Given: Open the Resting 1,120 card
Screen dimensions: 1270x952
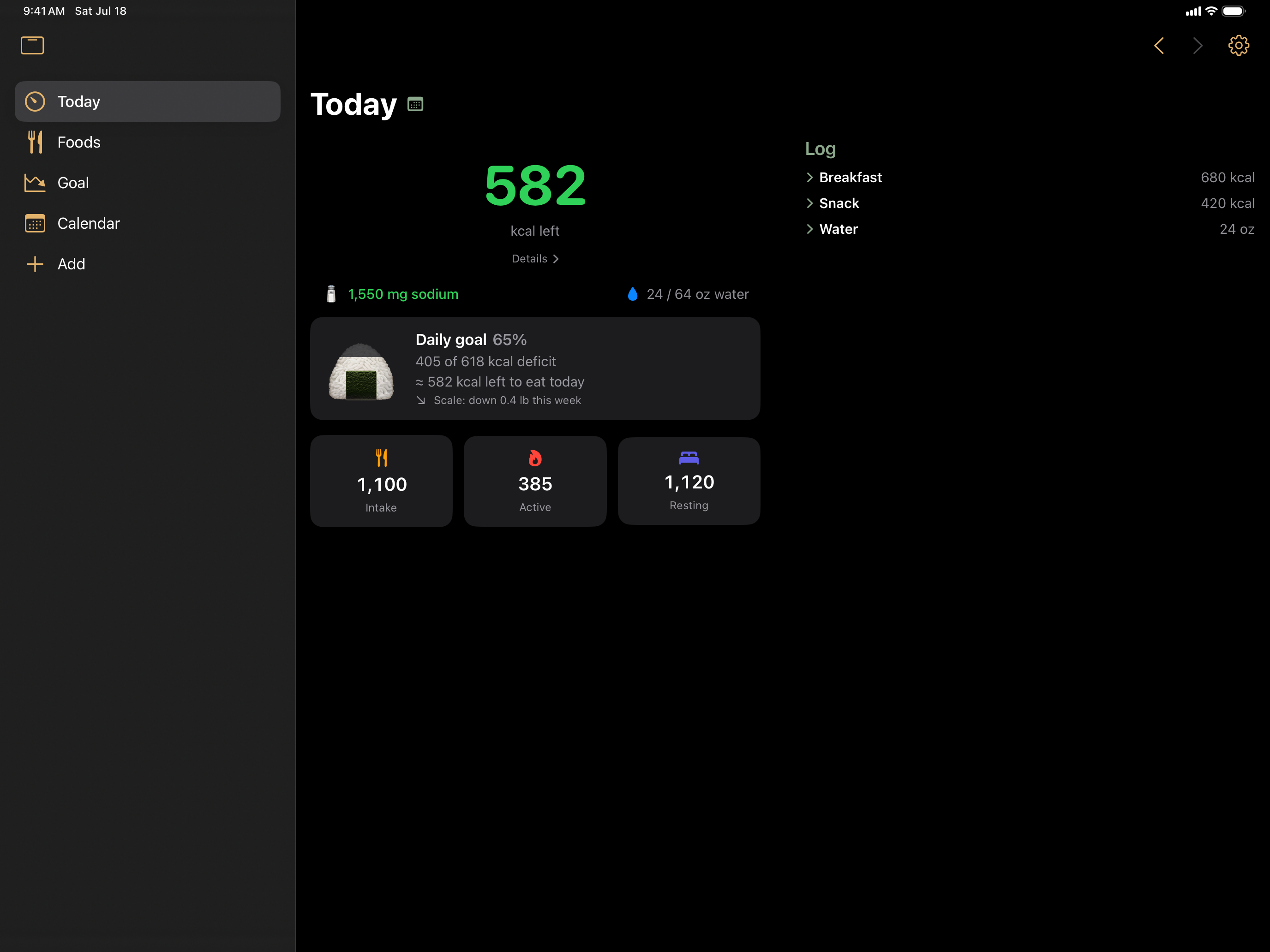Looking at the screenshot, I should pos(689,481).
